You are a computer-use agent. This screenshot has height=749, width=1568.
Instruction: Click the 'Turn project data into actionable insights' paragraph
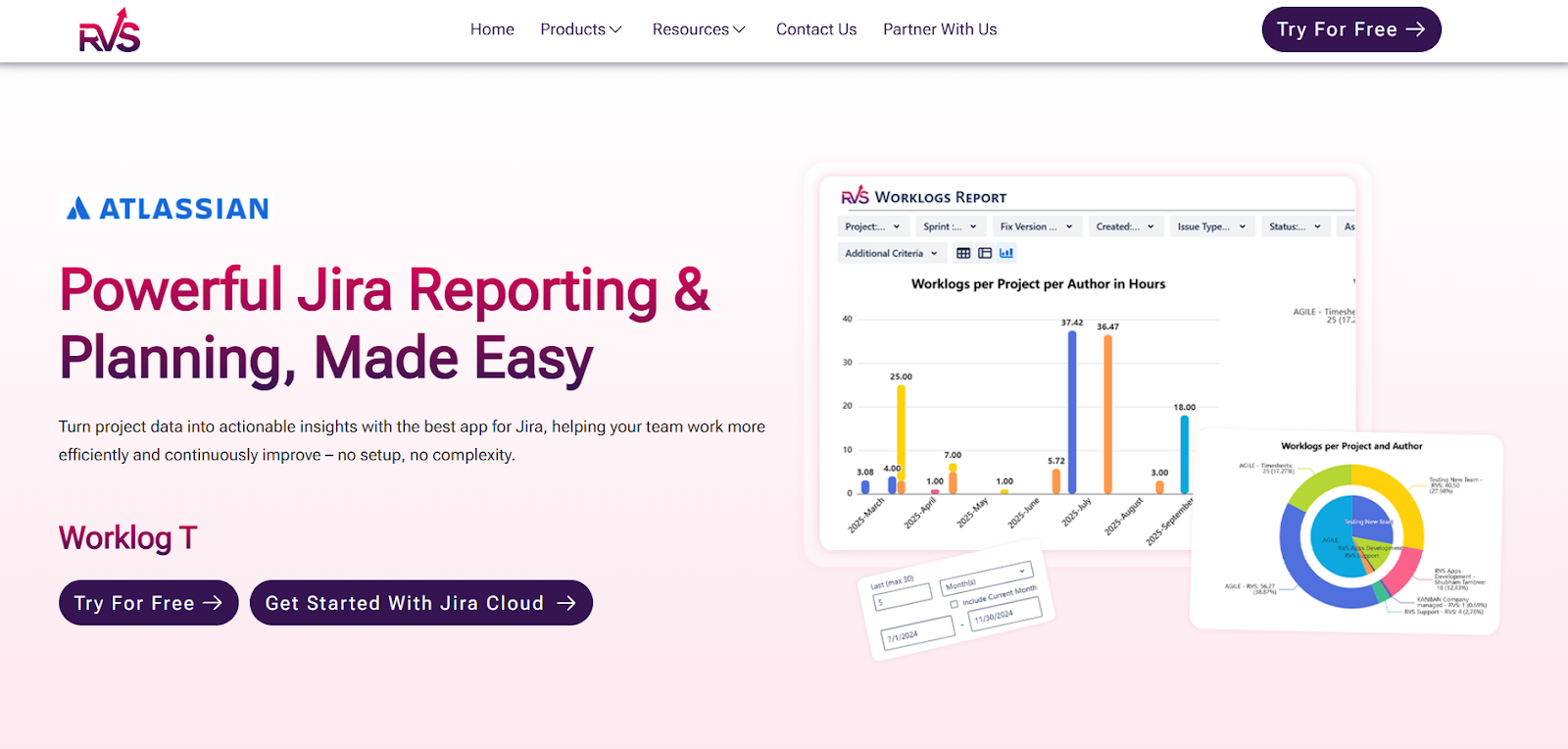coord(412,440)
